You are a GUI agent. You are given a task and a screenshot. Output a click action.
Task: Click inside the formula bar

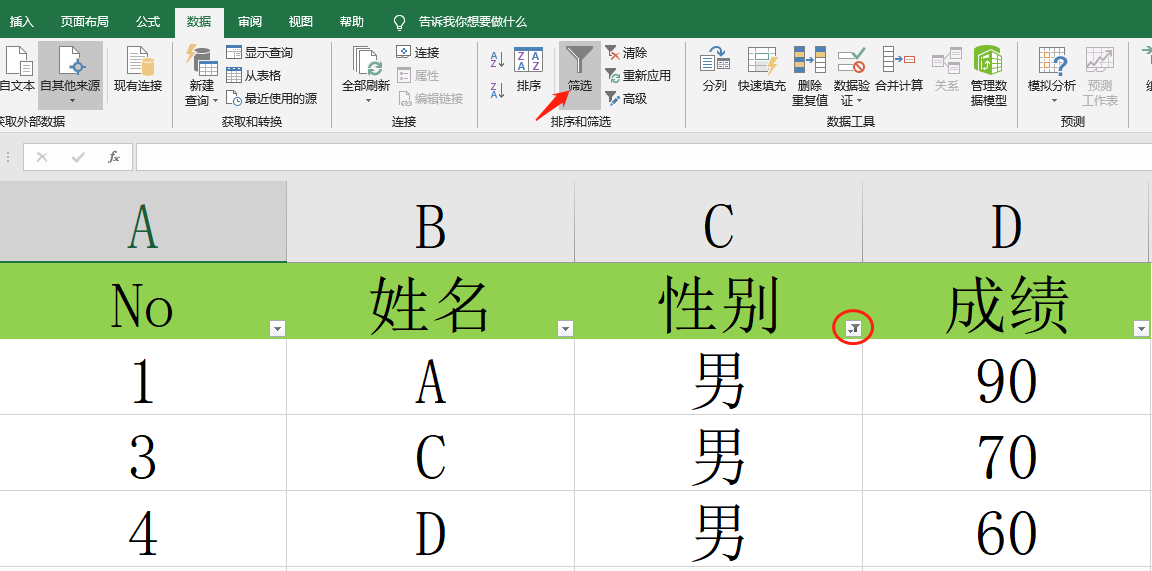point(644,157)
